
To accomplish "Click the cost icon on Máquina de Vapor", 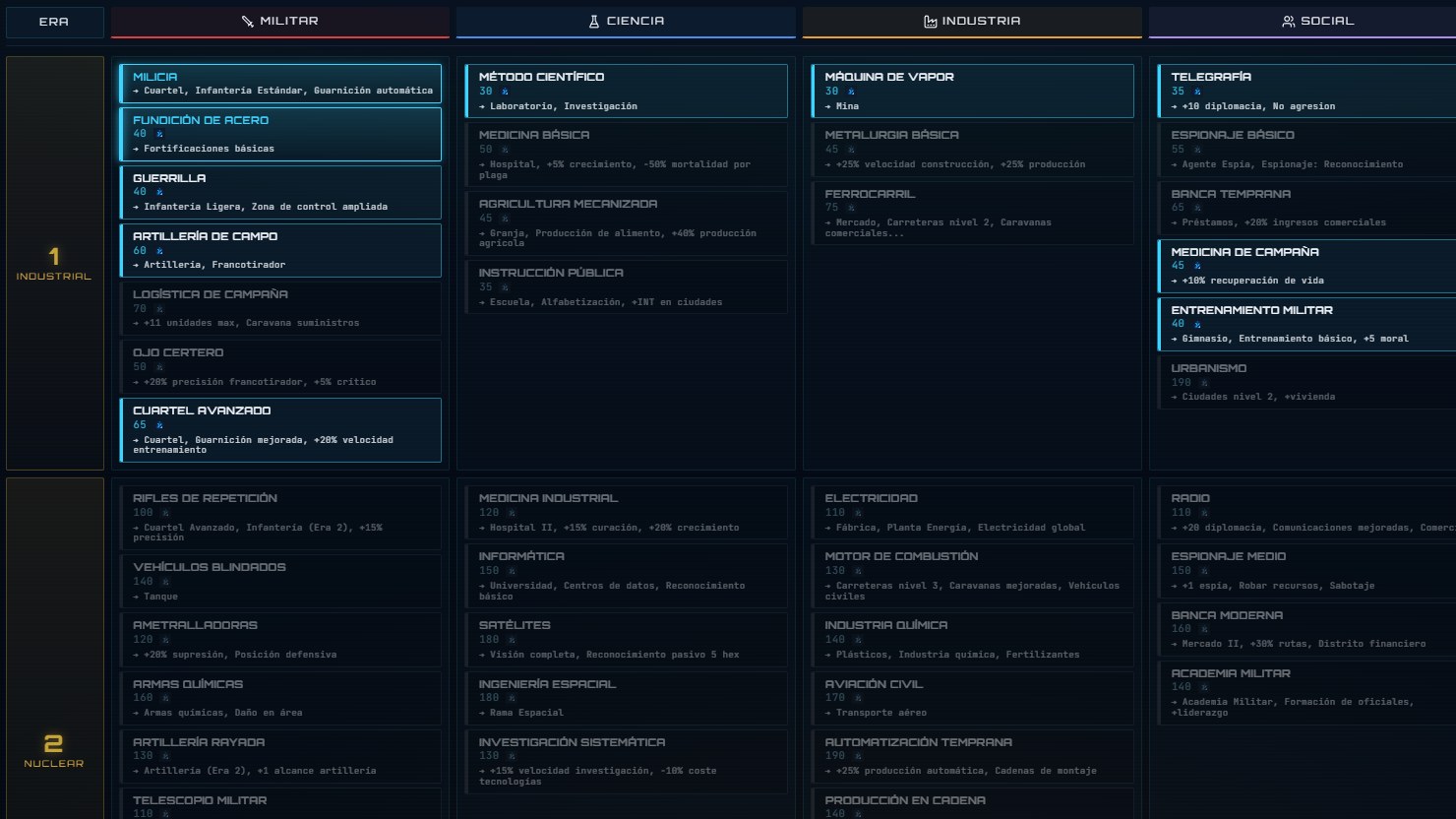I will pyautogui.click(x=851, y=92).
